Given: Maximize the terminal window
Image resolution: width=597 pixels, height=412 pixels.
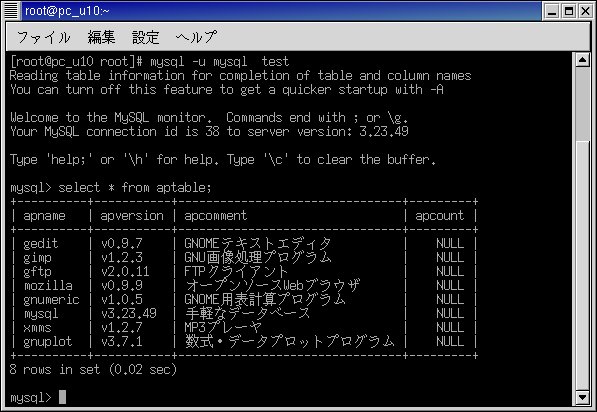Looking at the screenshot, I should [569, 11].
